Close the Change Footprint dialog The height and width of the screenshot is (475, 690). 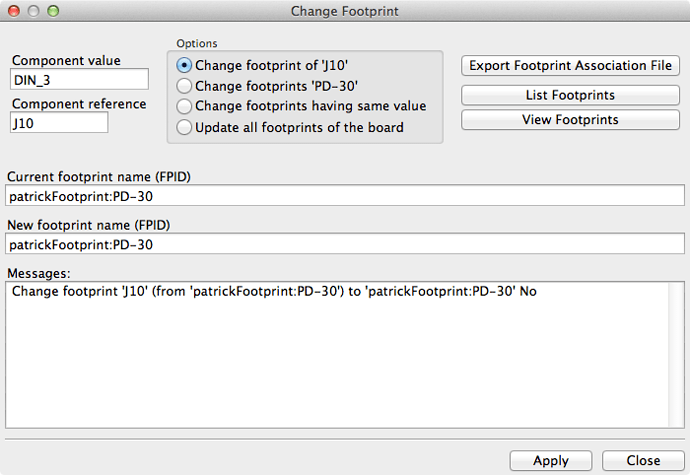[x=643, y=460]
